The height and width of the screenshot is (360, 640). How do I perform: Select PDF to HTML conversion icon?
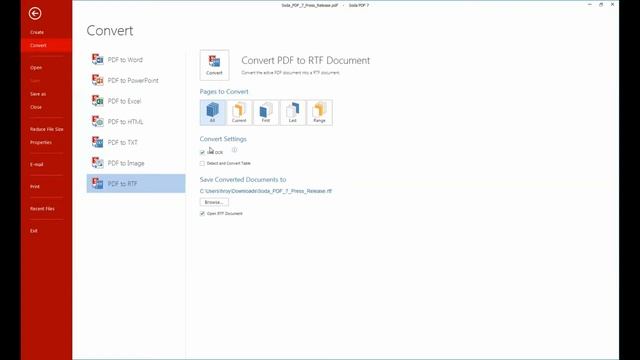pos(98,122)
